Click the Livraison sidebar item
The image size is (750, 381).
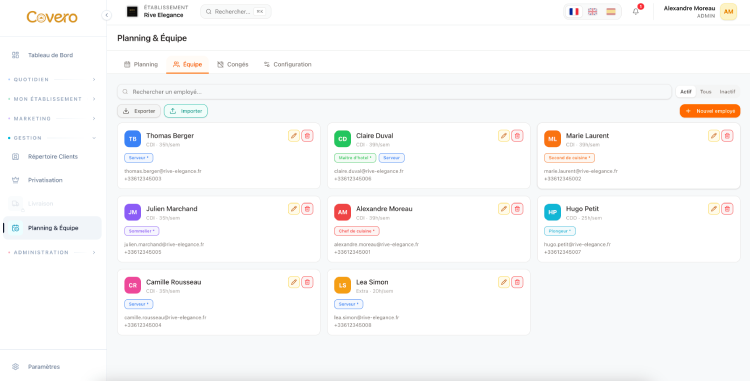tap(52, 204)
